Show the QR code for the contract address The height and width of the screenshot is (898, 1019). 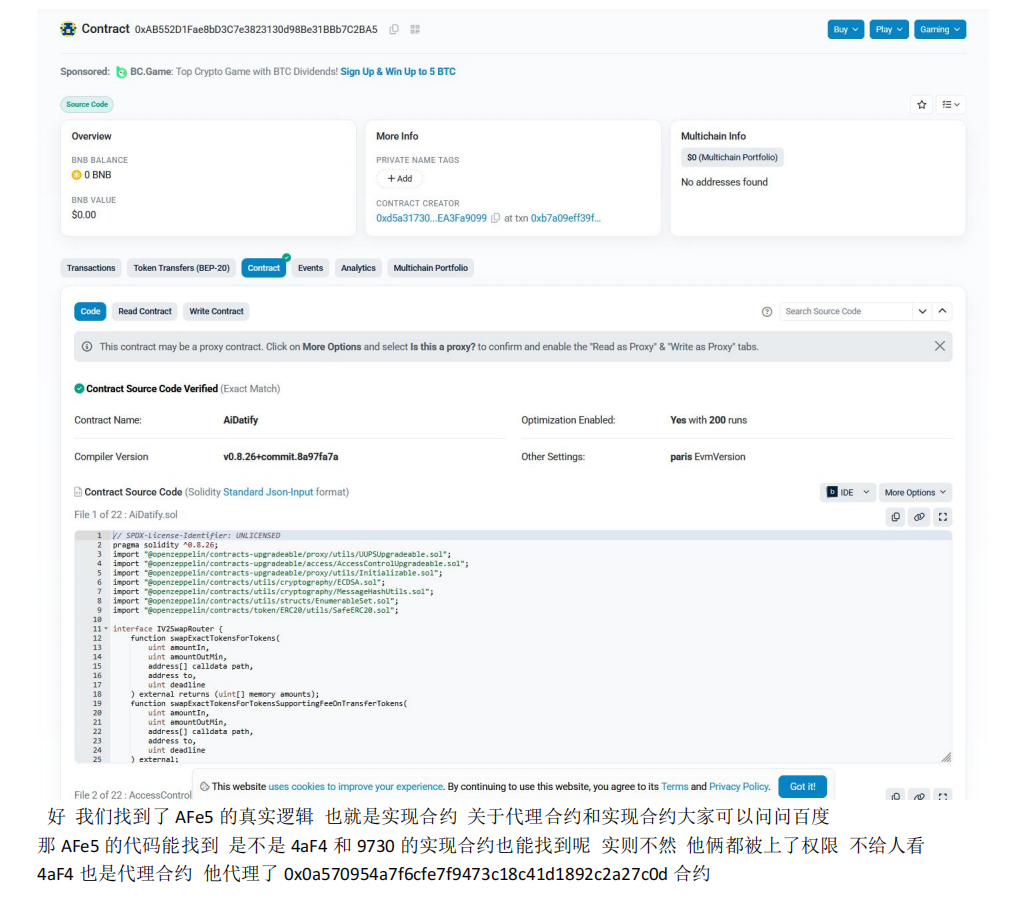(415, 30)
